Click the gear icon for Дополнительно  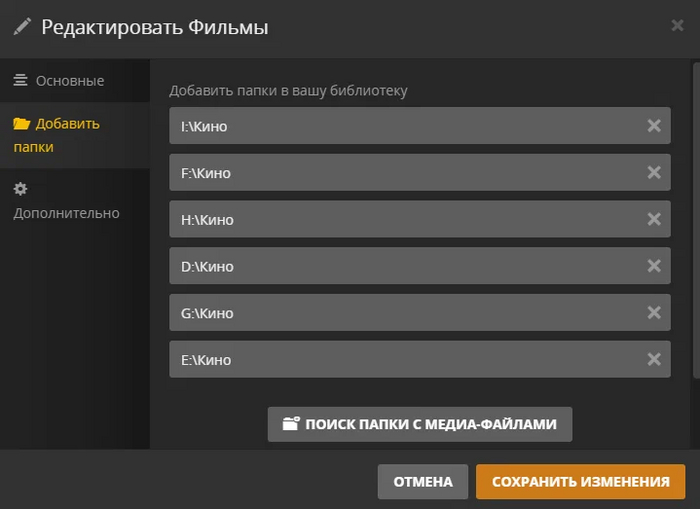(20, 189)
